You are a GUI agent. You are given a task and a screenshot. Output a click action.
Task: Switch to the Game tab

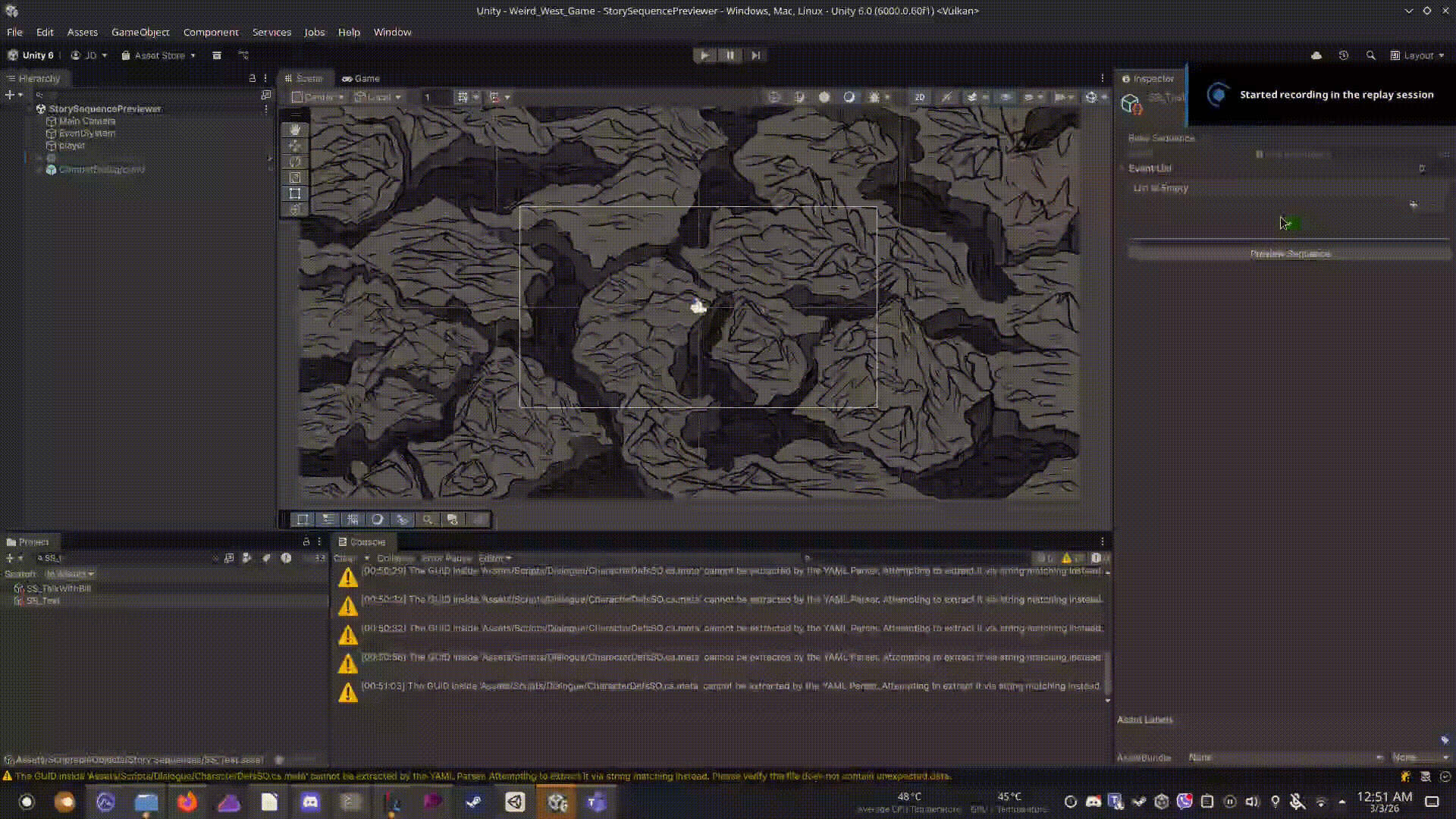coord(361,78)
